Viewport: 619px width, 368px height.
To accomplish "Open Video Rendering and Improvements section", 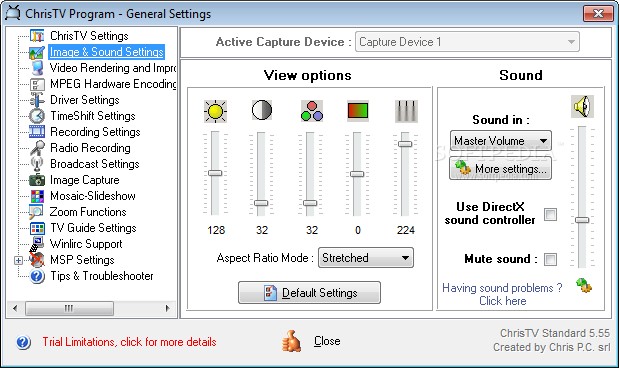I will point(113,68).
